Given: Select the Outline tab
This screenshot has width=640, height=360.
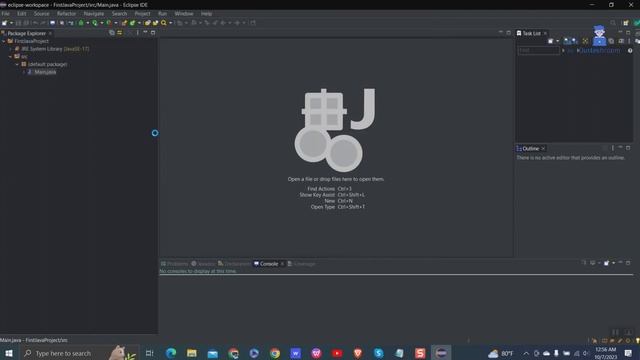Looking at the screenshot, I should click(530, 149).
